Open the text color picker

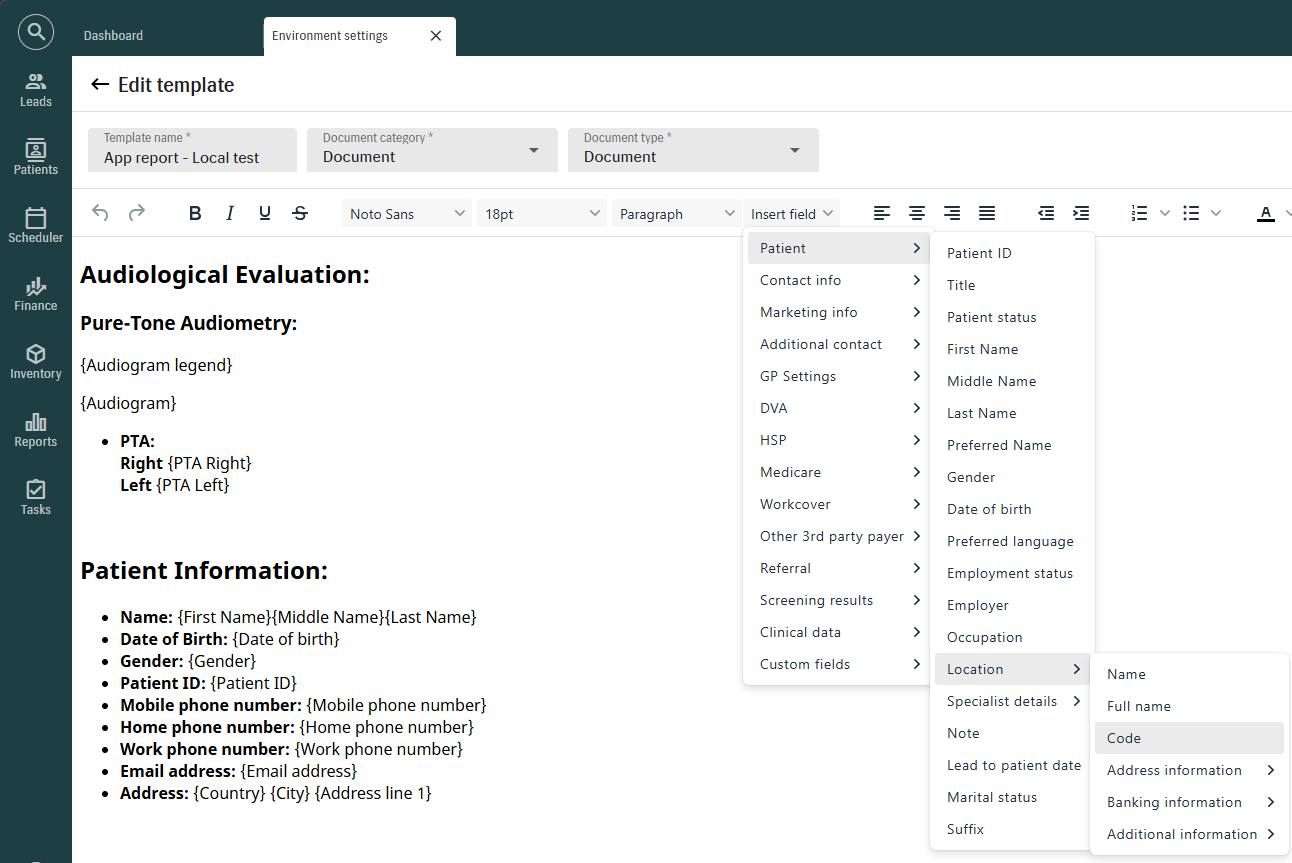1266,213
